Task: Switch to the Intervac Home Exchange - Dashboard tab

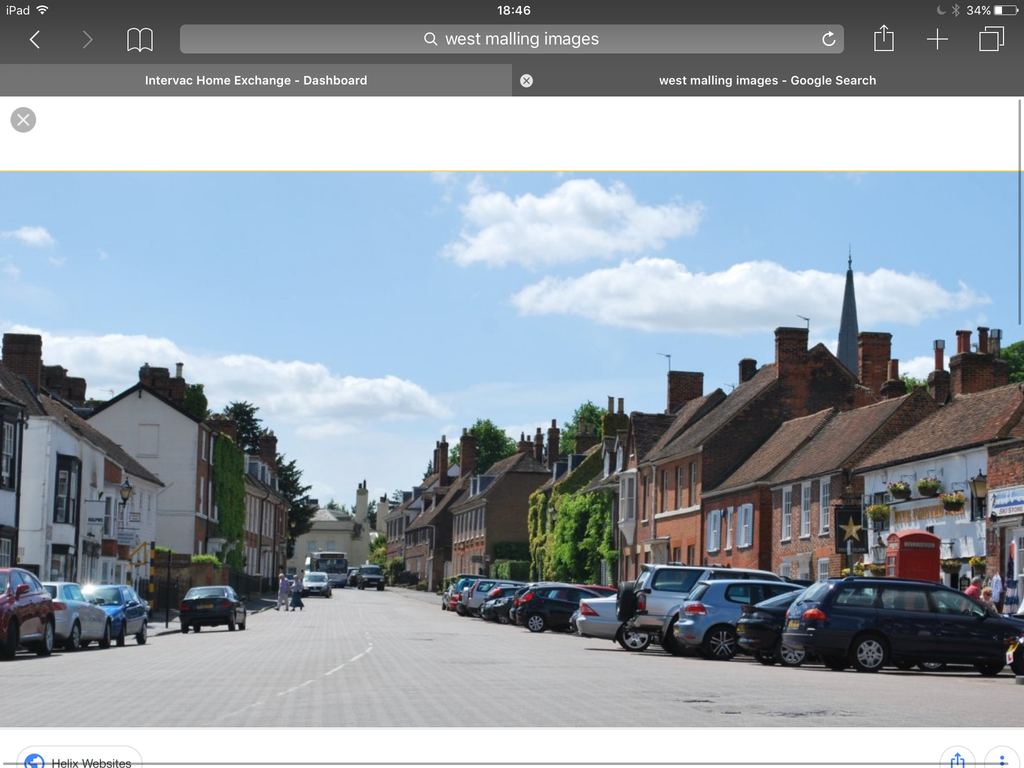Action: (256, 80)
